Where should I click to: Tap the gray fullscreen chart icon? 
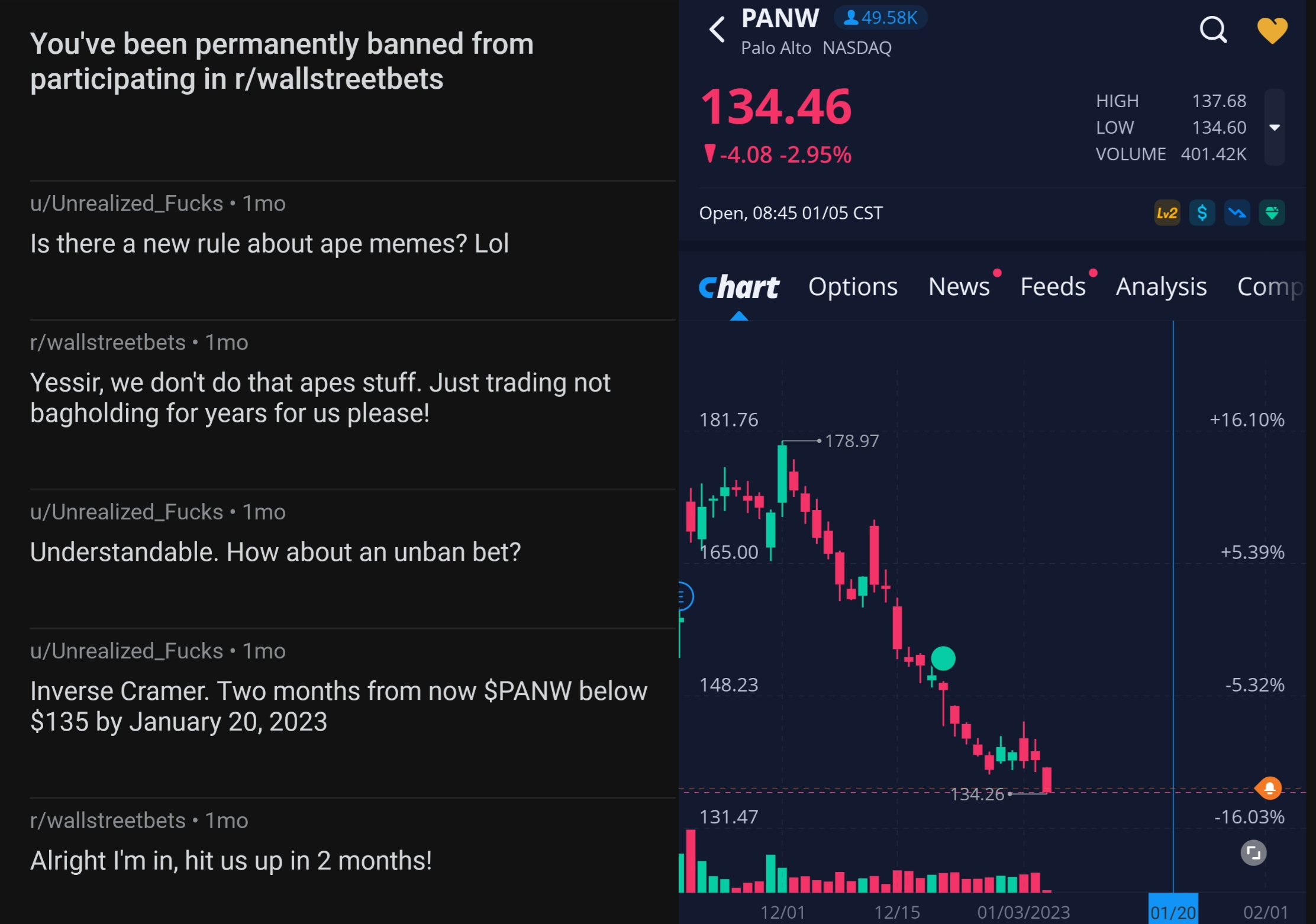click(1253, 853)
